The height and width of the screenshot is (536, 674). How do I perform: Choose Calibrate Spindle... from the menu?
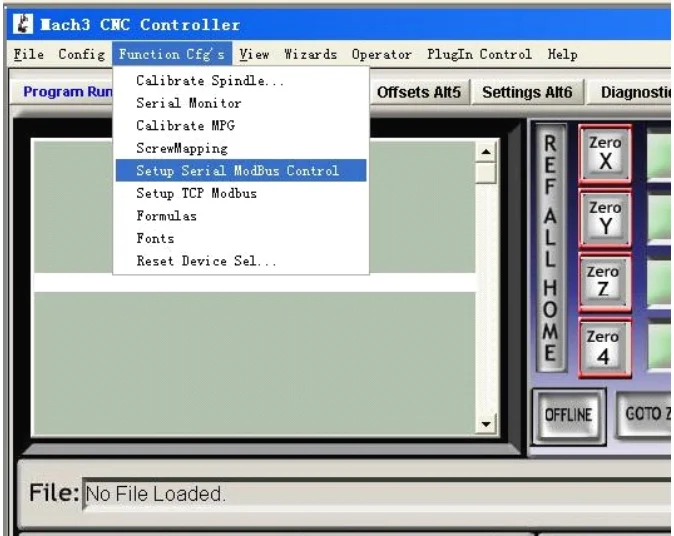coord(241,80)
